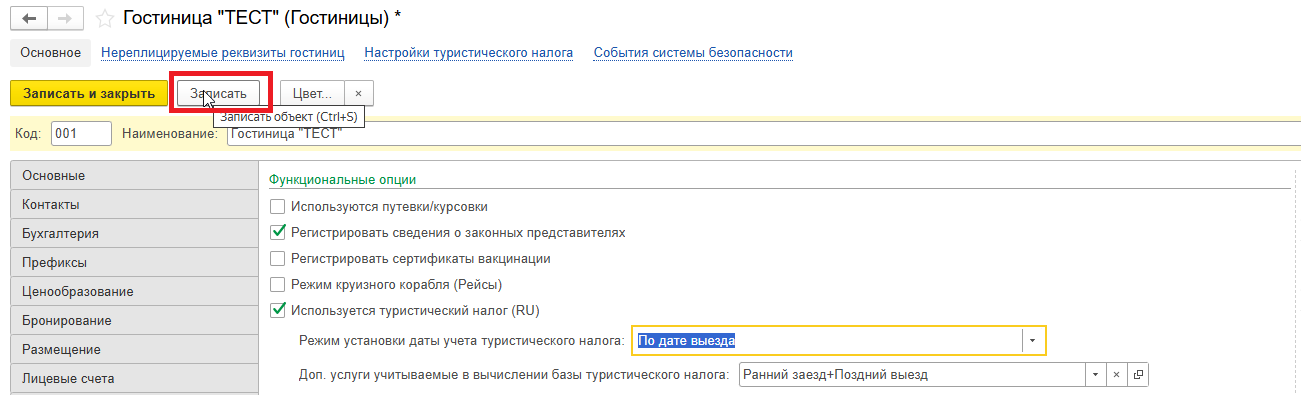Click the По дате выезда field

click(x=827, y=341)
